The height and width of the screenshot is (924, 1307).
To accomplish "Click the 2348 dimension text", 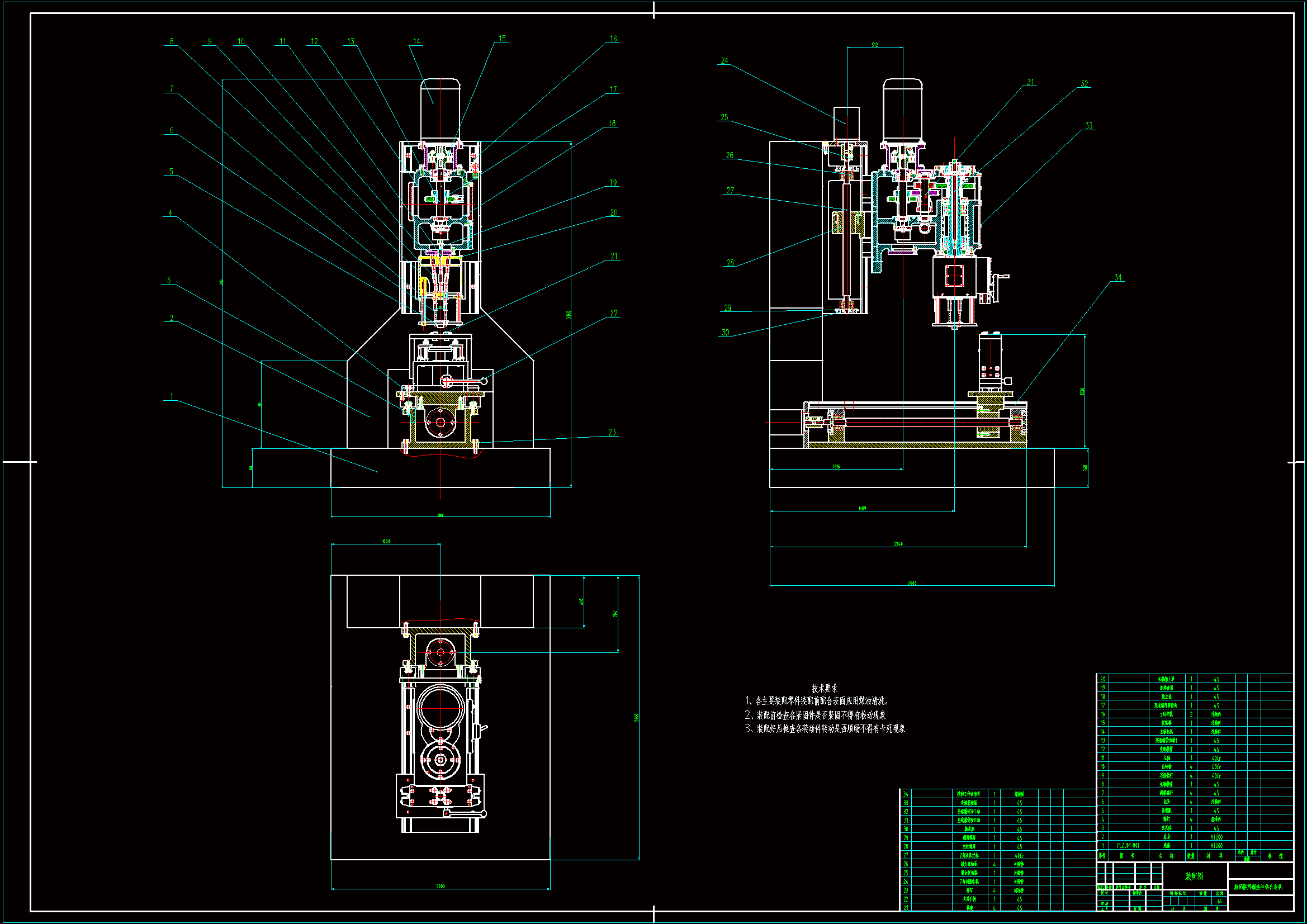I will click(898, 544).
